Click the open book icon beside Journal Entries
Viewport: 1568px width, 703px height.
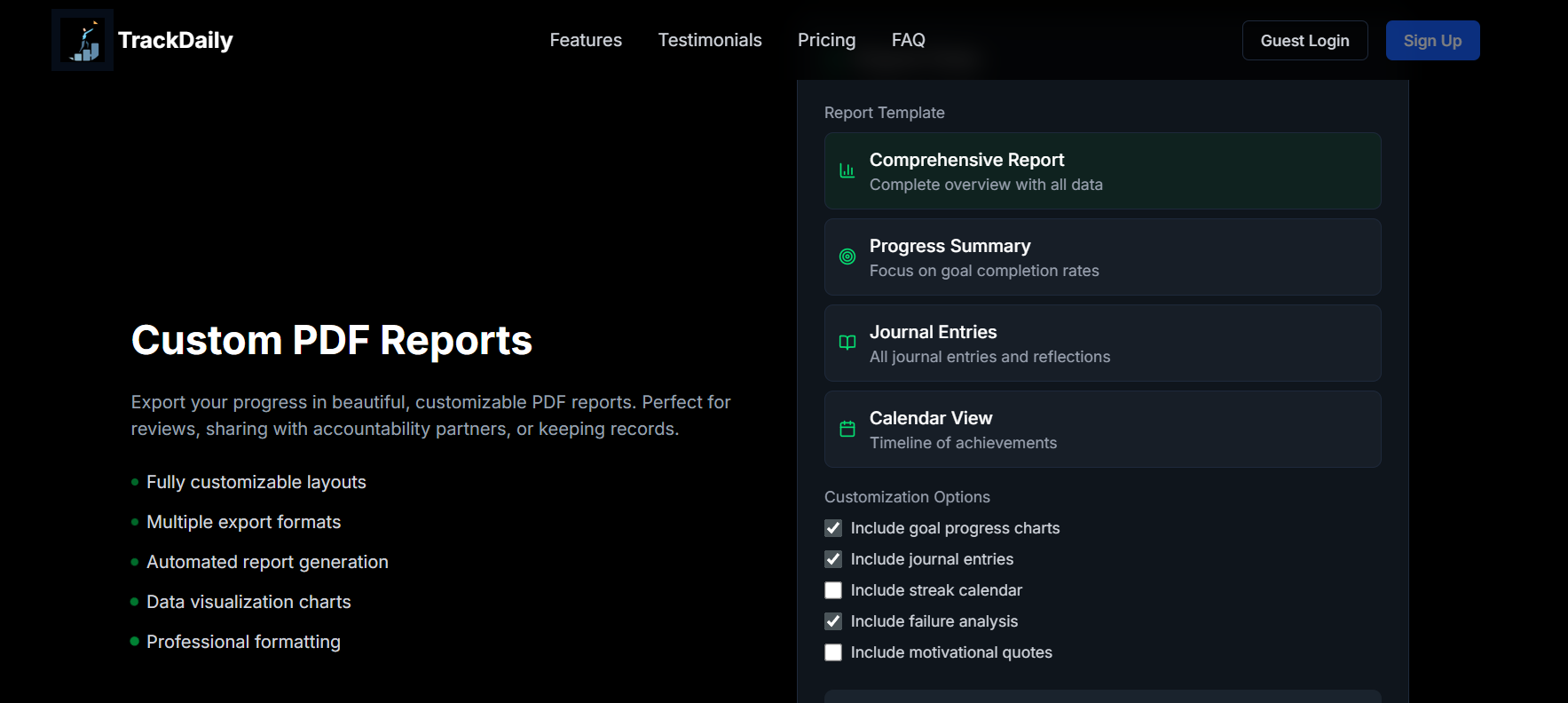tap(847, 343)
